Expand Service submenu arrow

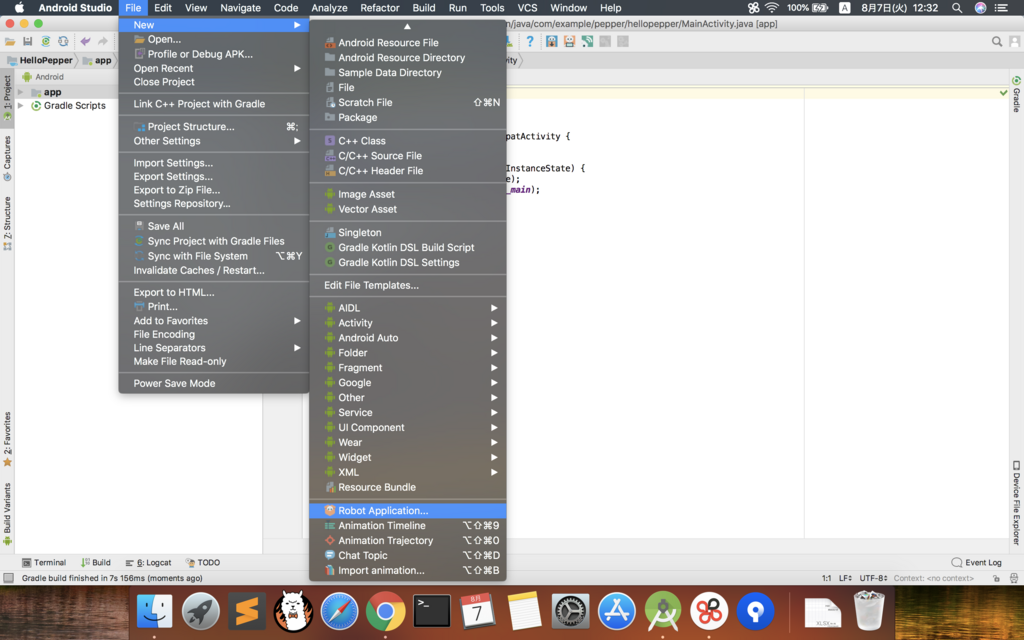coord(494,413)
